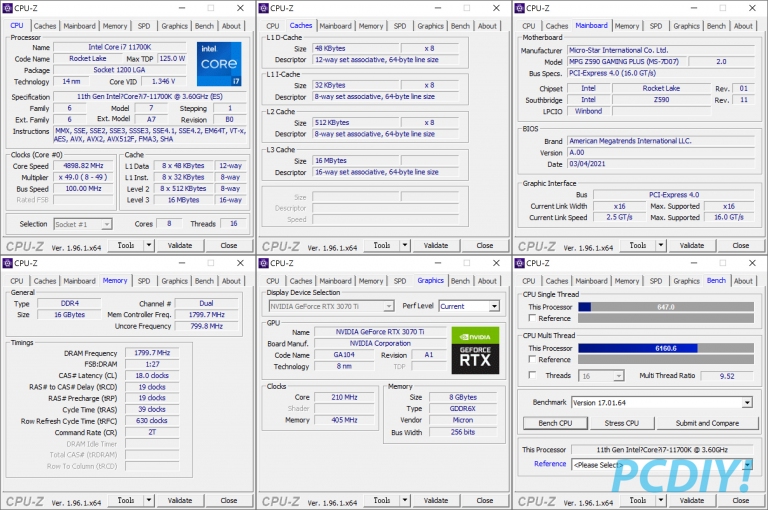
Task: Switch to Mainboard tab in the CPU tab window
Action: 79,26
